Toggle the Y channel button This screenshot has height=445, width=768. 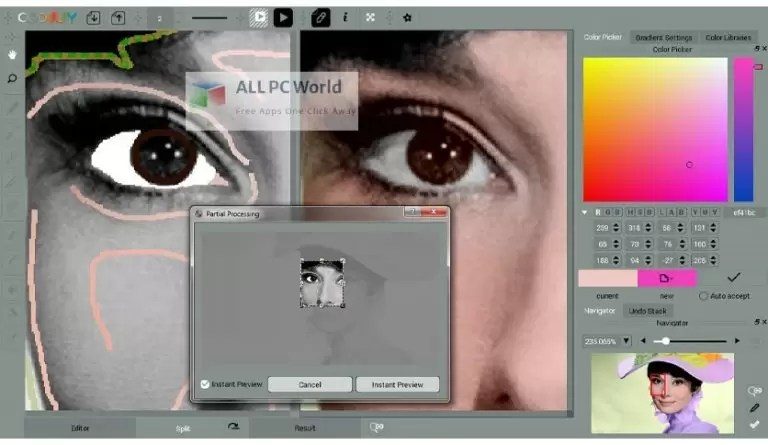pos(695,212)
